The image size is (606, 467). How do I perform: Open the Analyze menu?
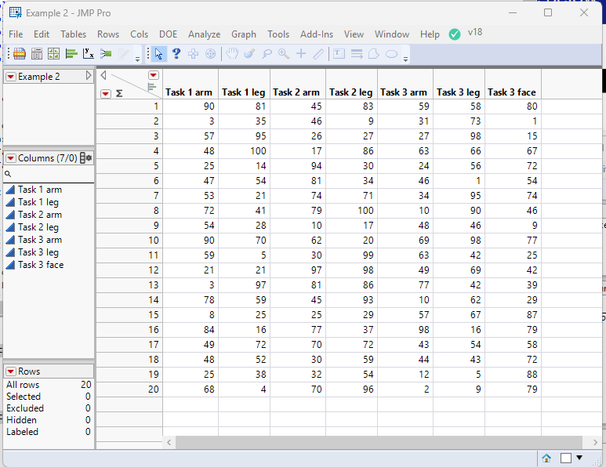pos(204,34)
